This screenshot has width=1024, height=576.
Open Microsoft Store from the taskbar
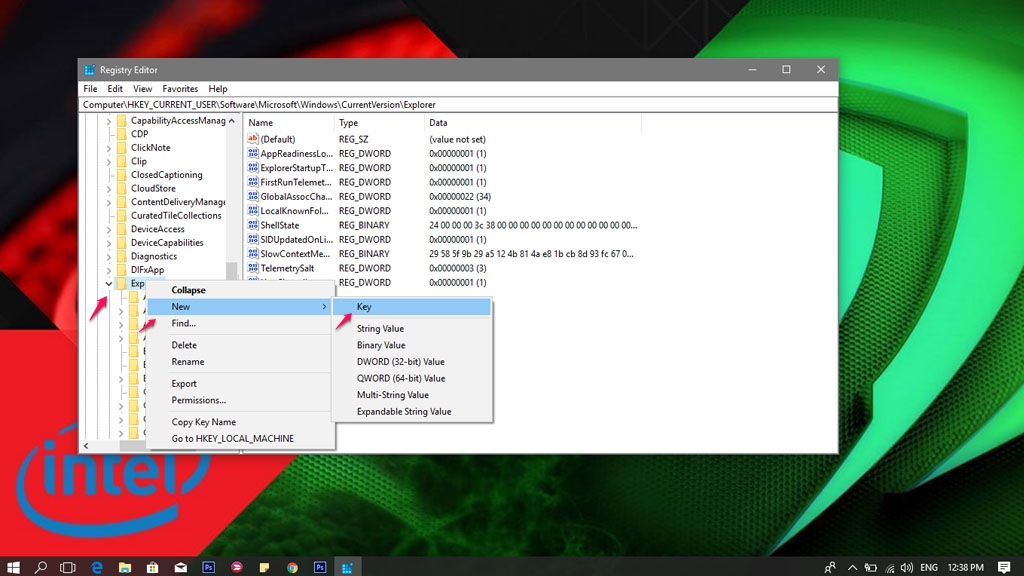tap(152, 567)
